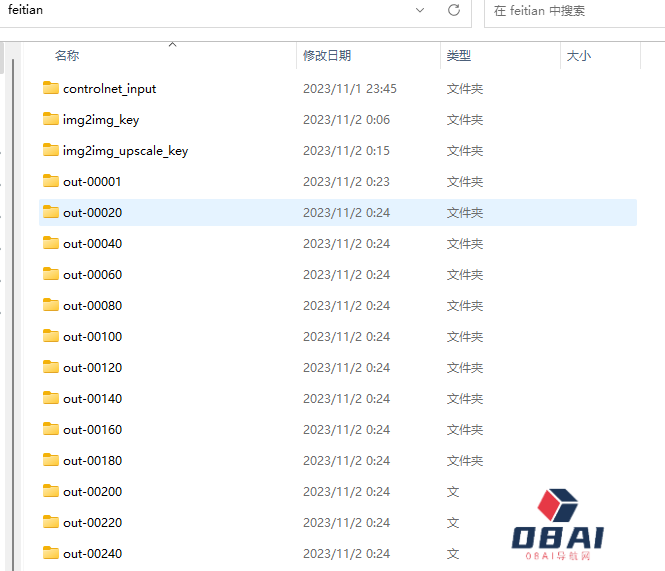Click the out-00160 folder icon
The width and height of the screenshot is (665, 571).
click(52, 429)
